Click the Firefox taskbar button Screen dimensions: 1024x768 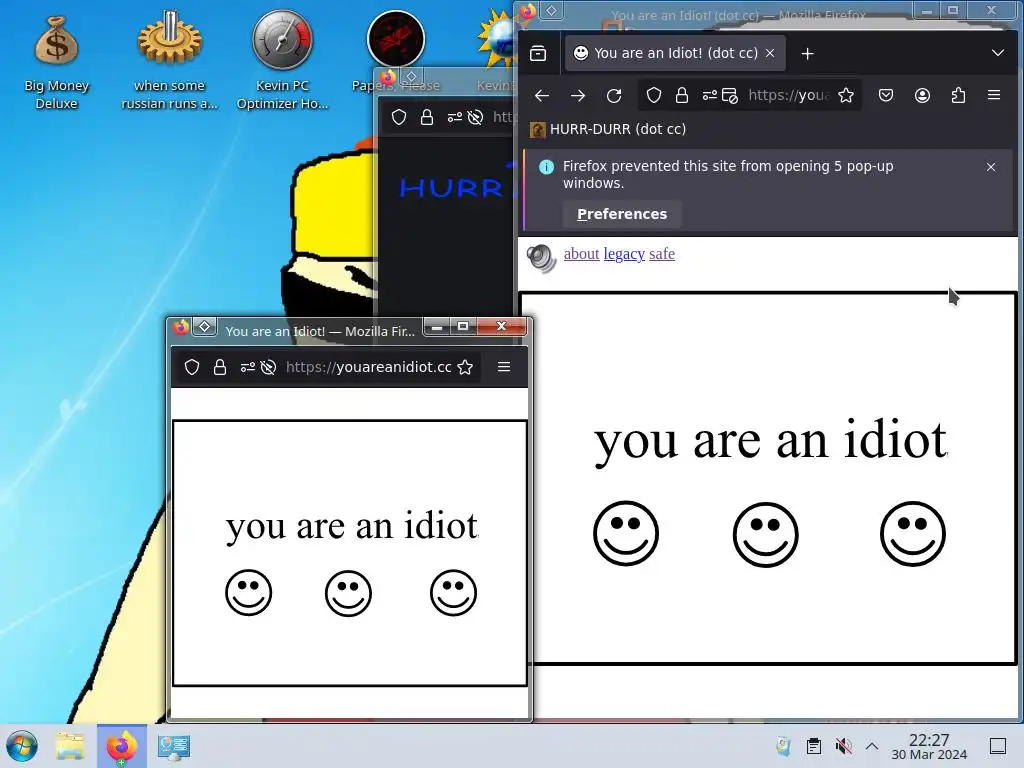point(121,746)
